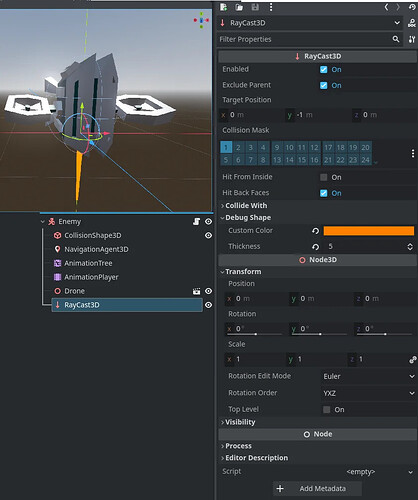Toggle the scale link lock icon

(412, 360)
